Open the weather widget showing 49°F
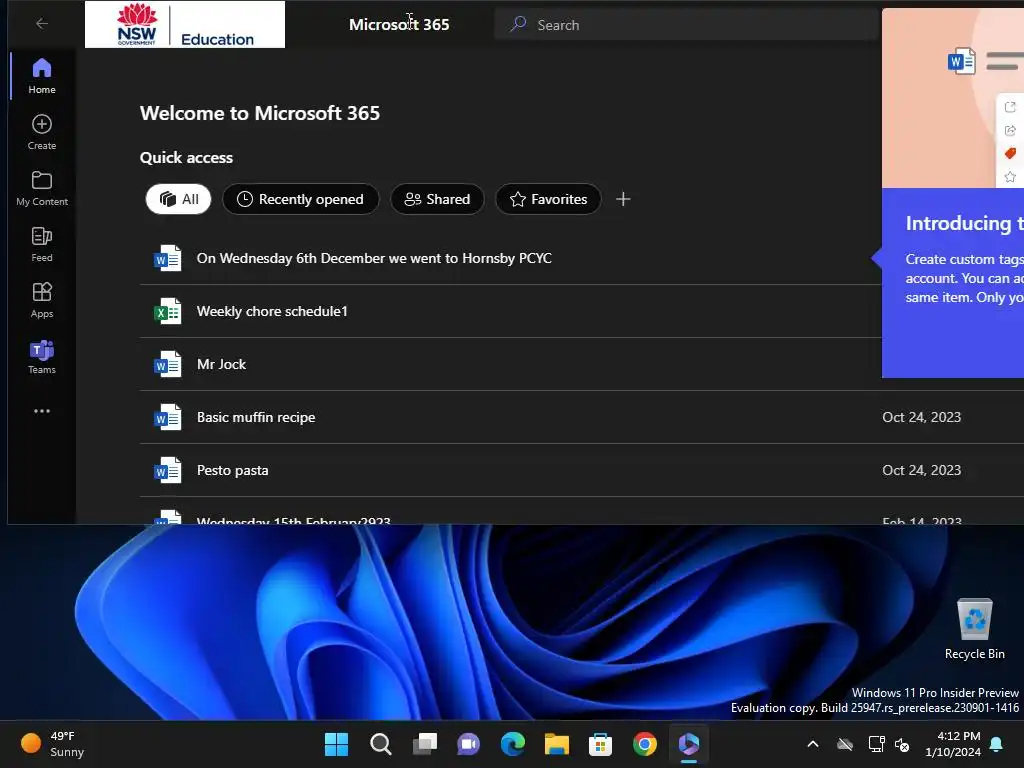Image resolution: width=1024 pixels, height=768 pixels. point(53,744)
